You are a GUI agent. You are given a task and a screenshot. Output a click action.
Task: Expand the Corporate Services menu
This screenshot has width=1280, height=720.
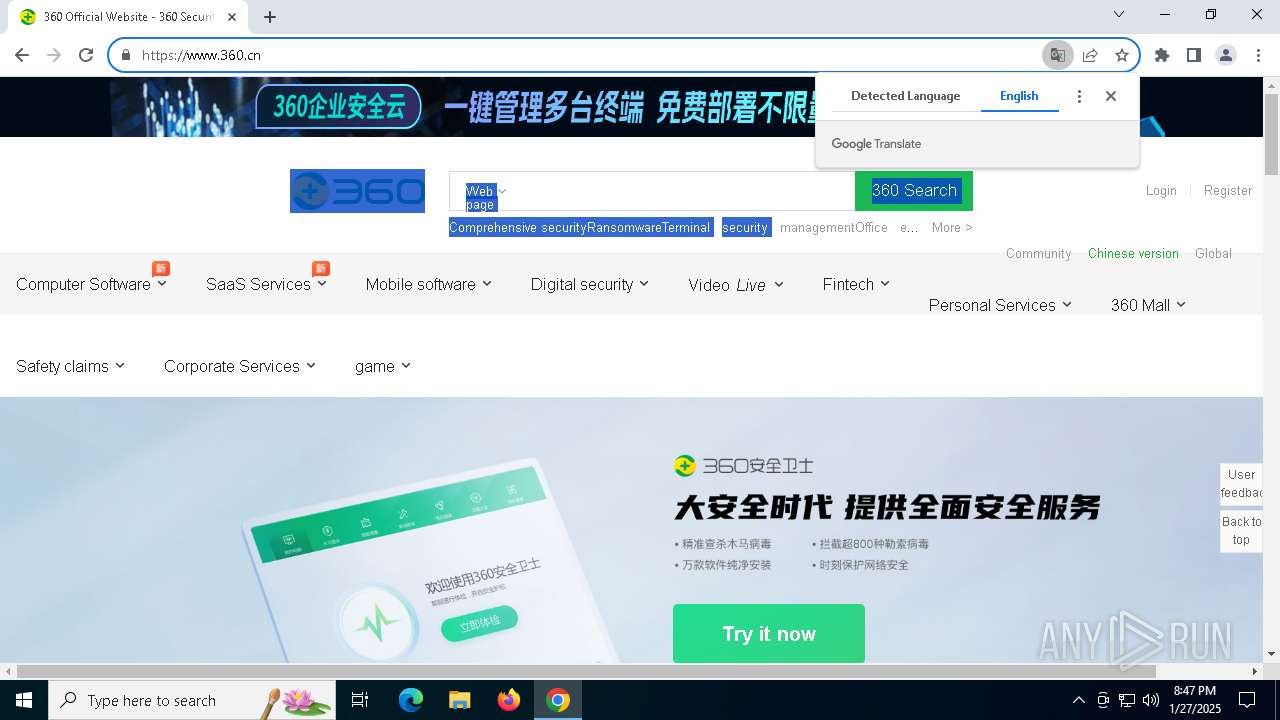pos(240,366)
